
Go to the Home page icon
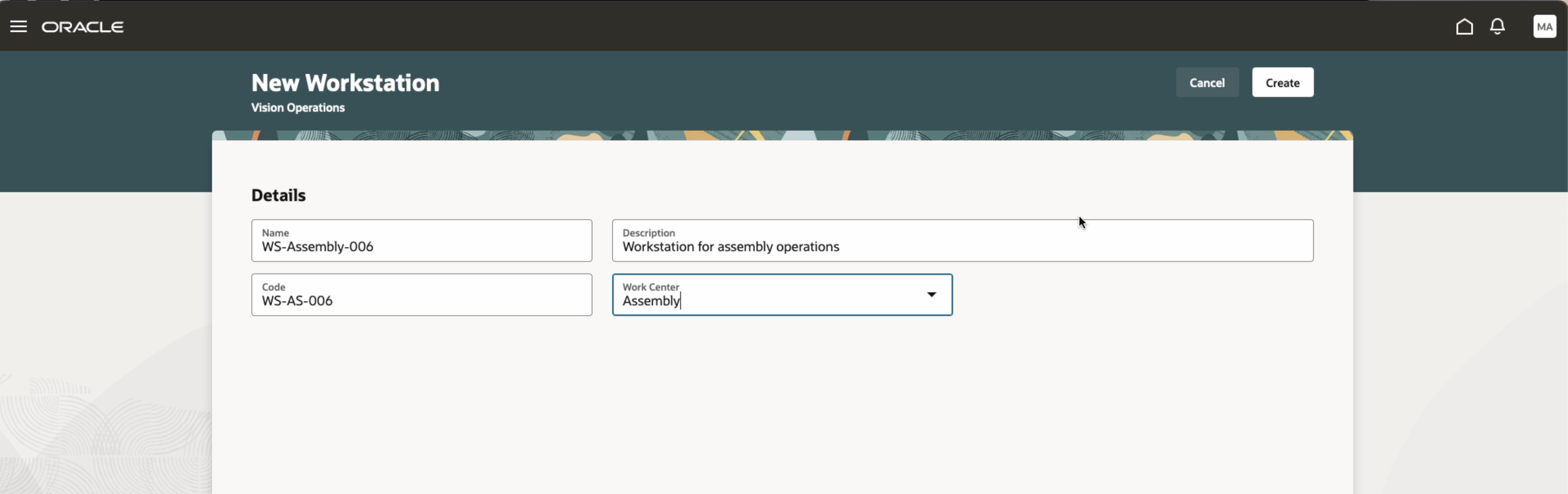[x=1464, y=27]
